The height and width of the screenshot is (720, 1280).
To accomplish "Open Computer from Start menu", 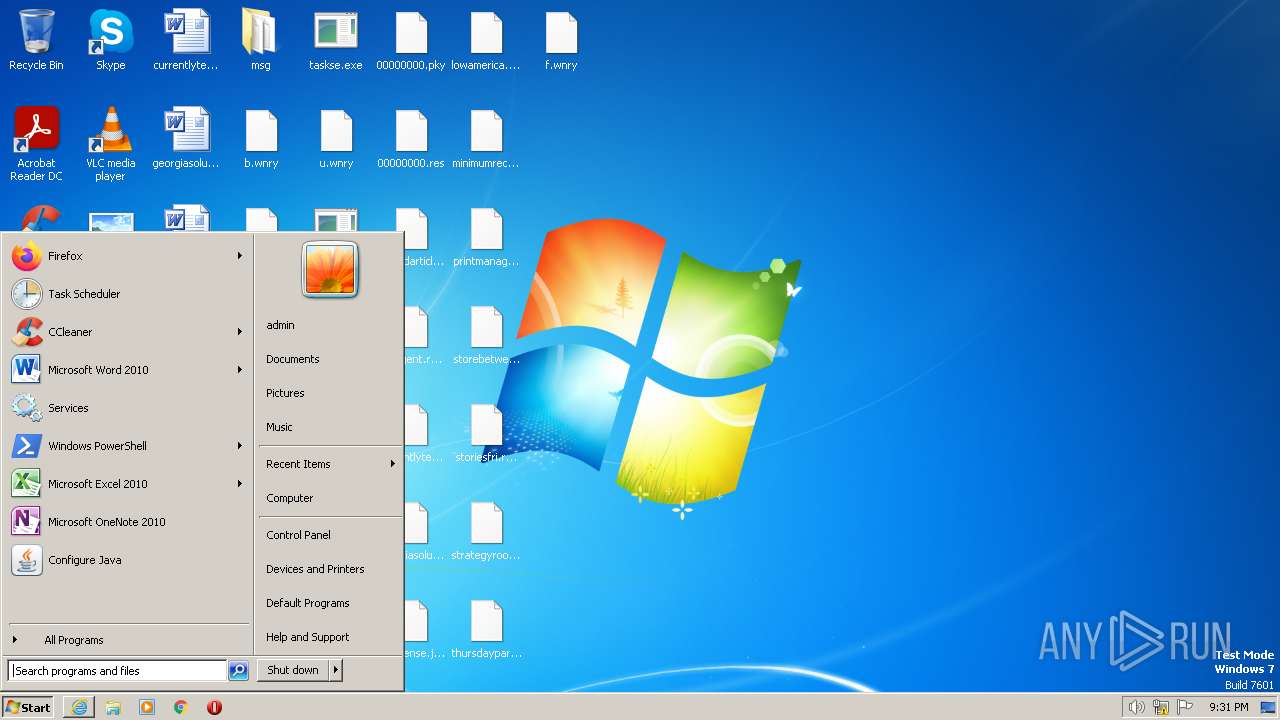I will click(x=330, y=498).
